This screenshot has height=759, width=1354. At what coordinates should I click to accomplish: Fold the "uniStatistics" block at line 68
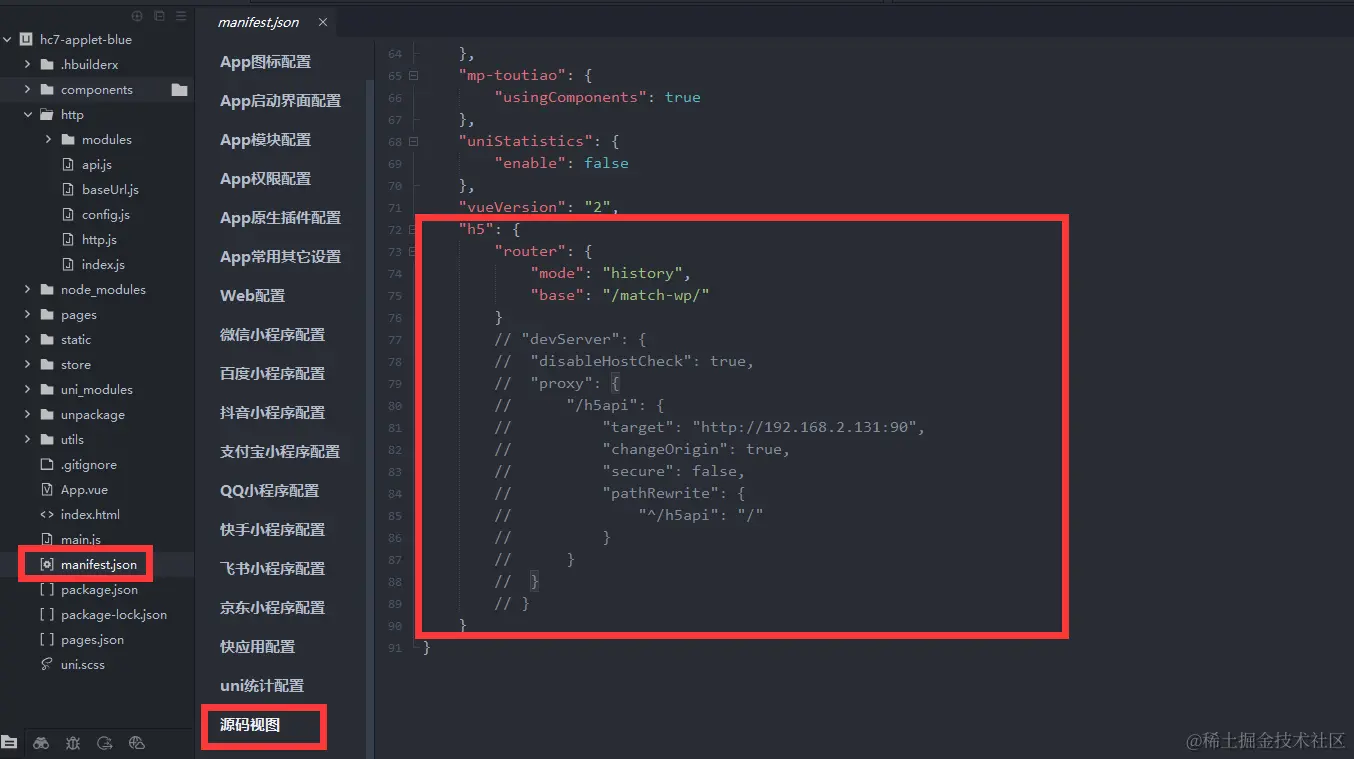coord(414,142)
